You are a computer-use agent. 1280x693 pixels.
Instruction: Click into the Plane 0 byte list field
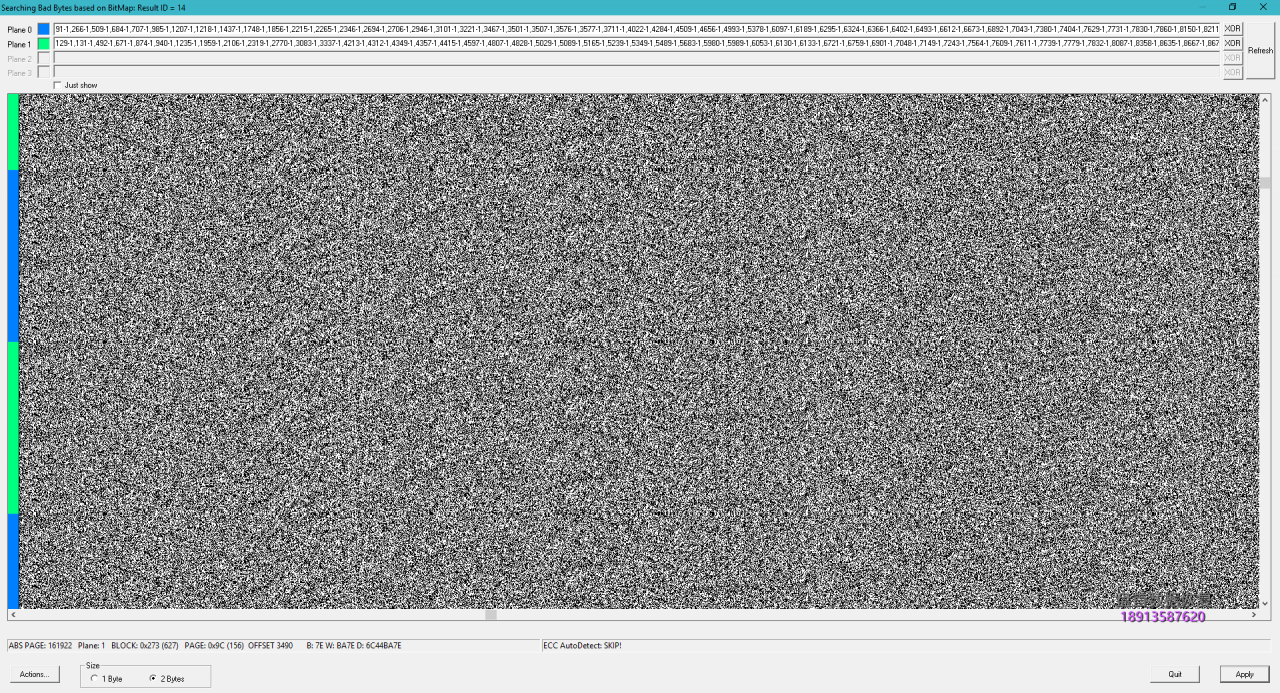(636, 29)
